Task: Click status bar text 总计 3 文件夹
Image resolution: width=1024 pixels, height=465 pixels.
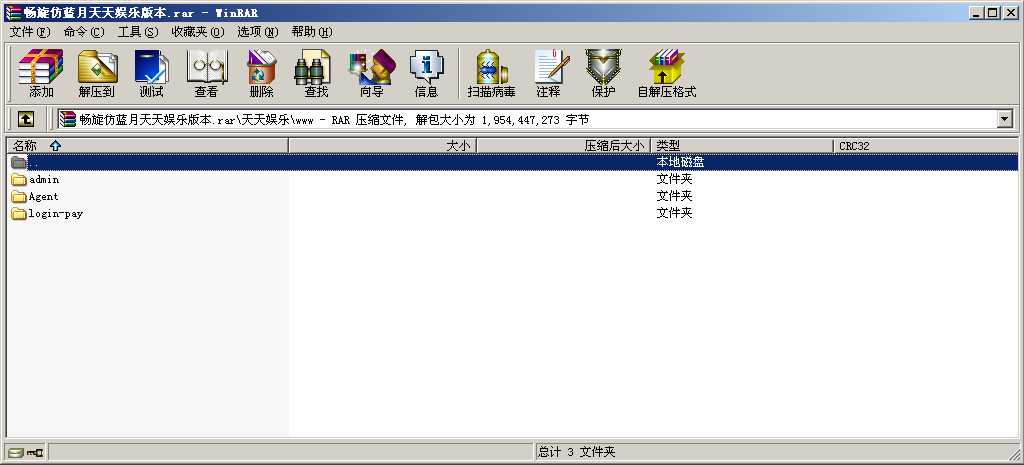Action: click(x=577, y=452)
